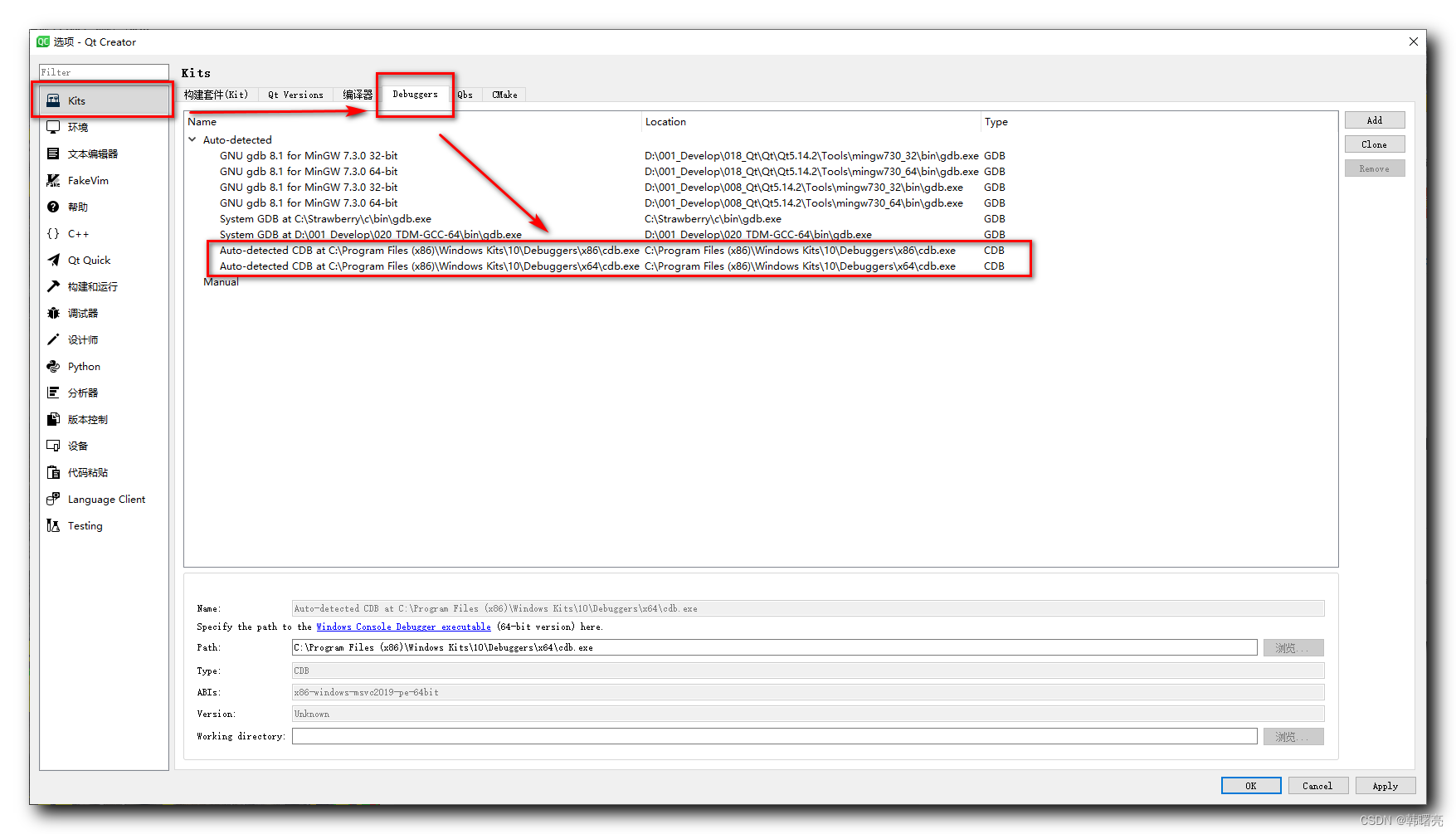This screenshot has width=1456, height=834.
Task: Open the C++ settings section
Action: click(x=77, y=233)
